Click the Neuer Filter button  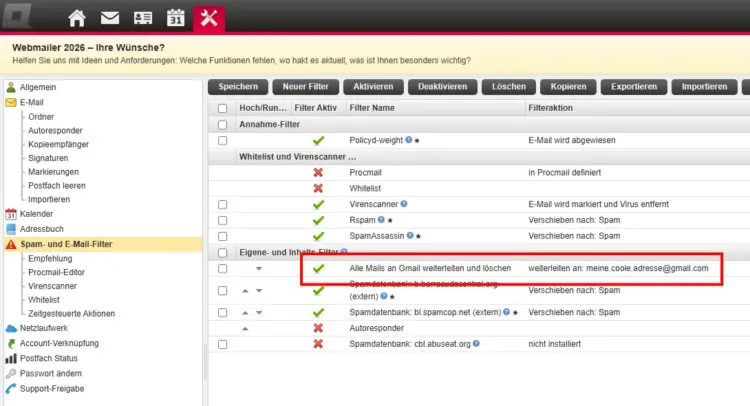pyautogui.click(x=306, y=87)
